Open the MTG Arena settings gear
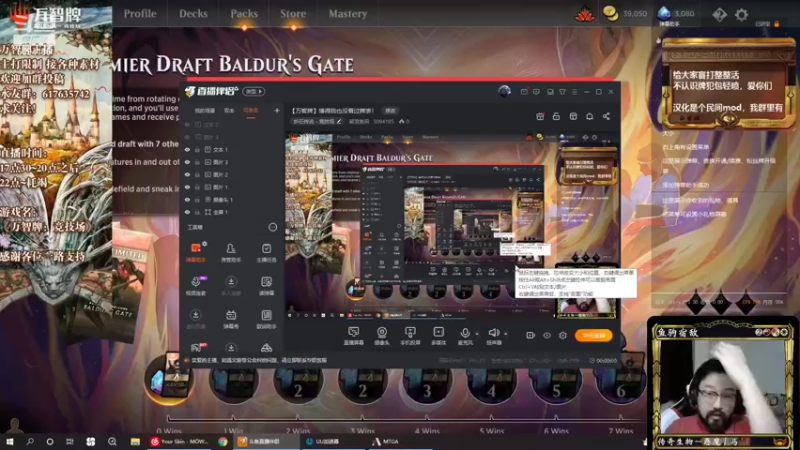 coord(741,14)
